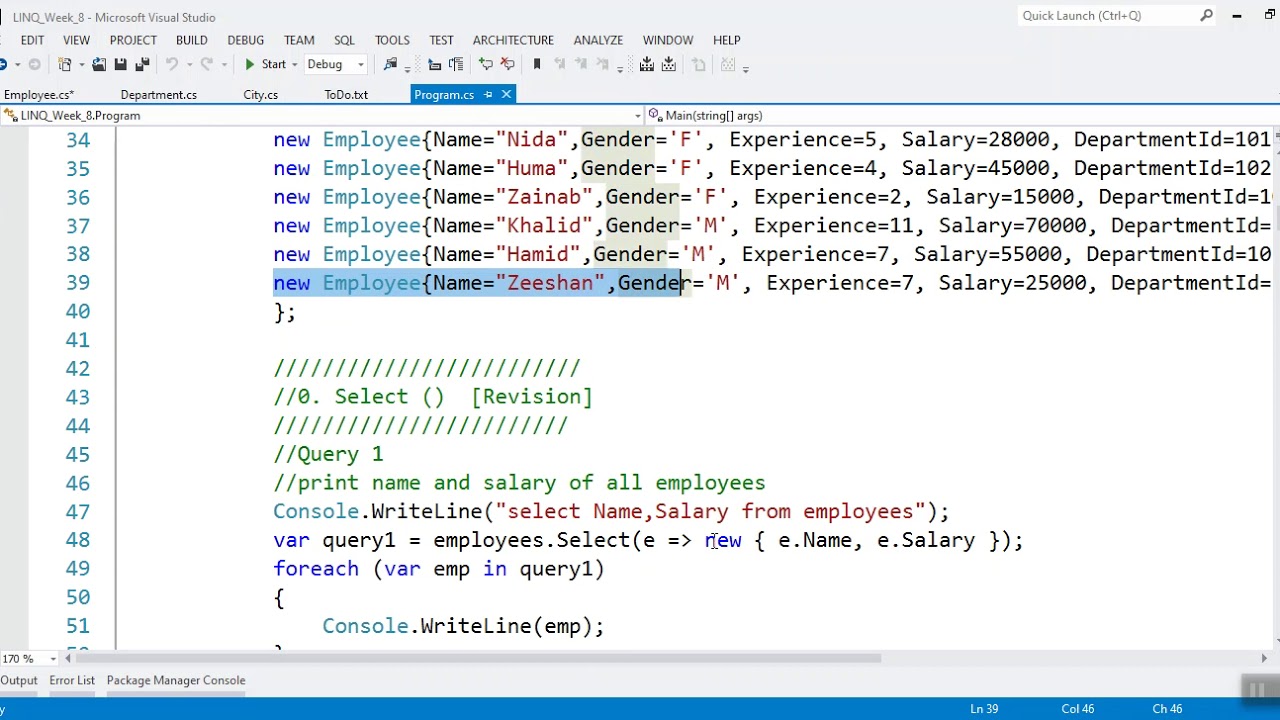Open the HELP menu
The height and width of the screenshot is (720, 1280).
coord(727,40)
